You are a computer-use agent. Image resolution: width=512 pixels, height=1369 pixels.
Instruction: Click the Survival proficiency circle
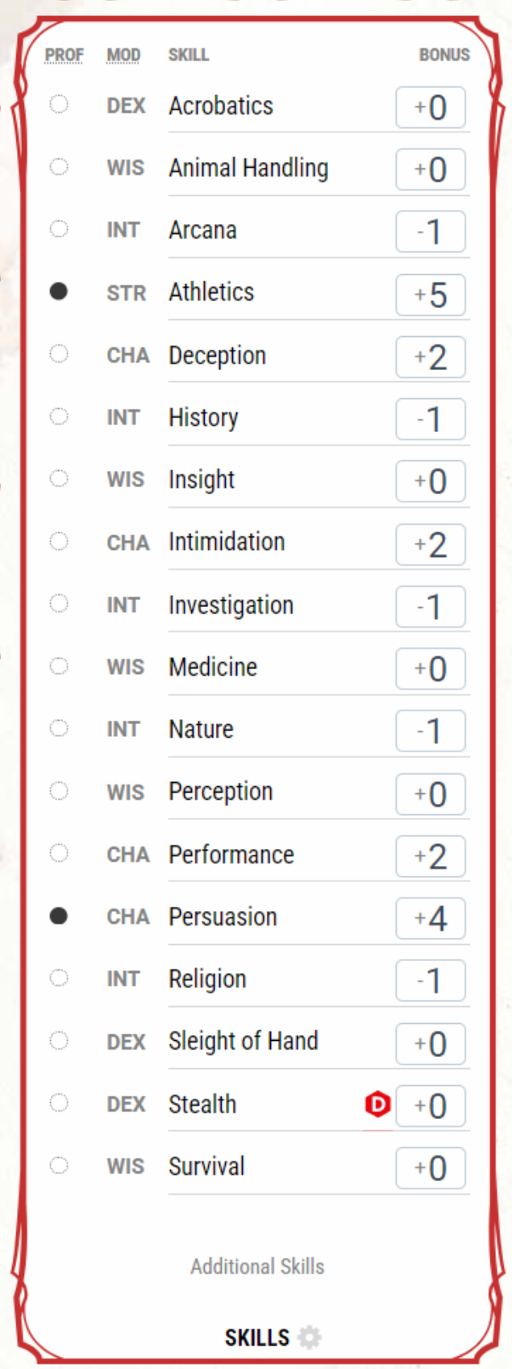tap(59, 1165)
